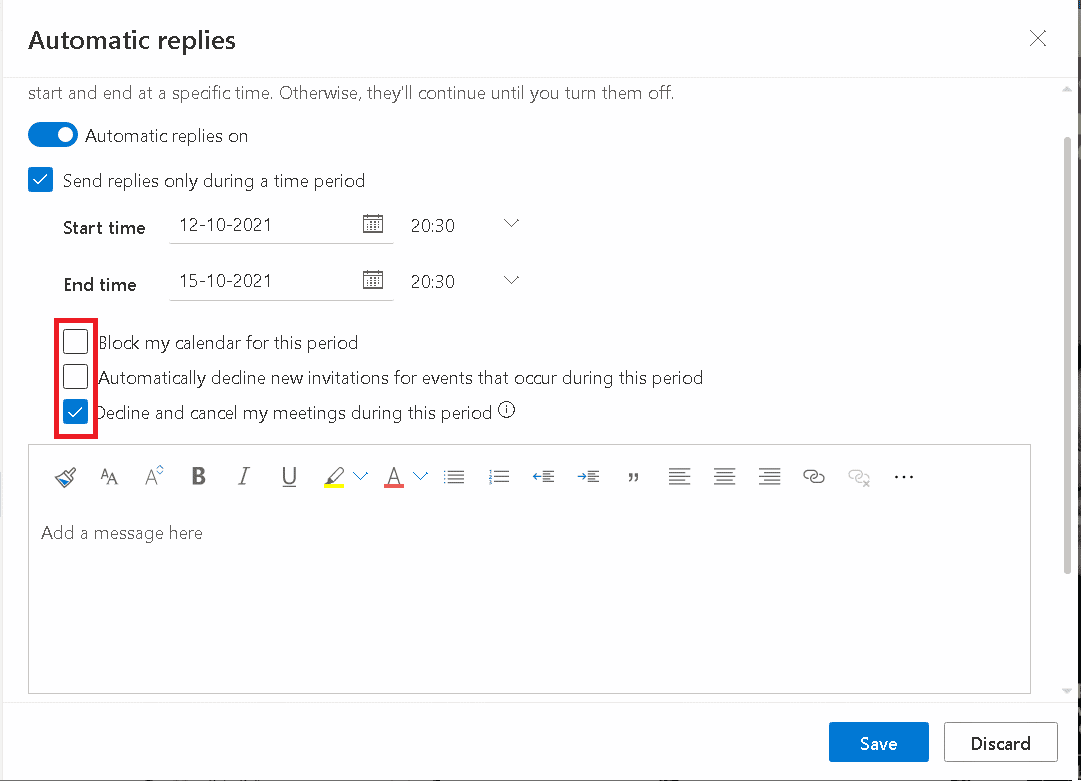This screenshot has width=1081, height=781.
Task: Click the Add a message here text area
Action: [x=529, y=600]
